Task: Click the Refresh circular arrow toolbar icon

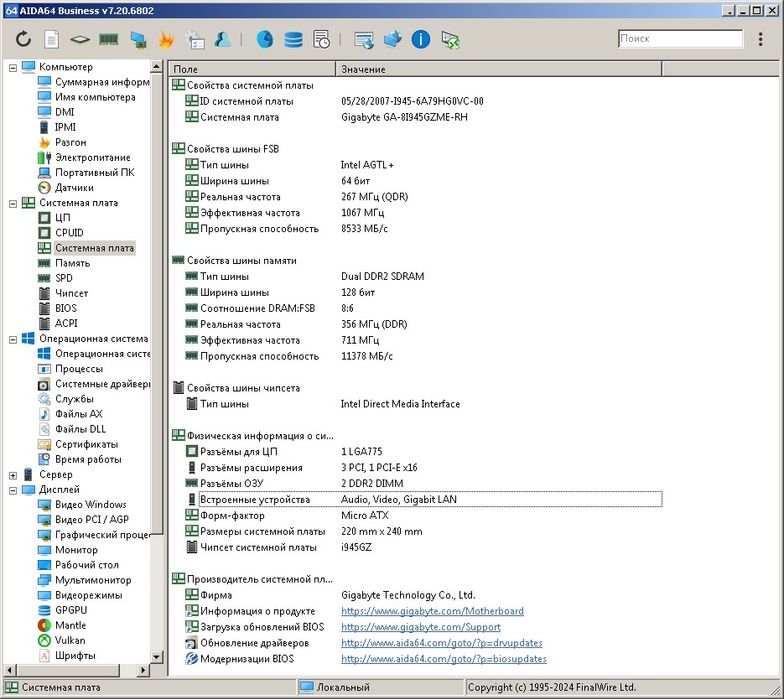Action: click(23, 39)
